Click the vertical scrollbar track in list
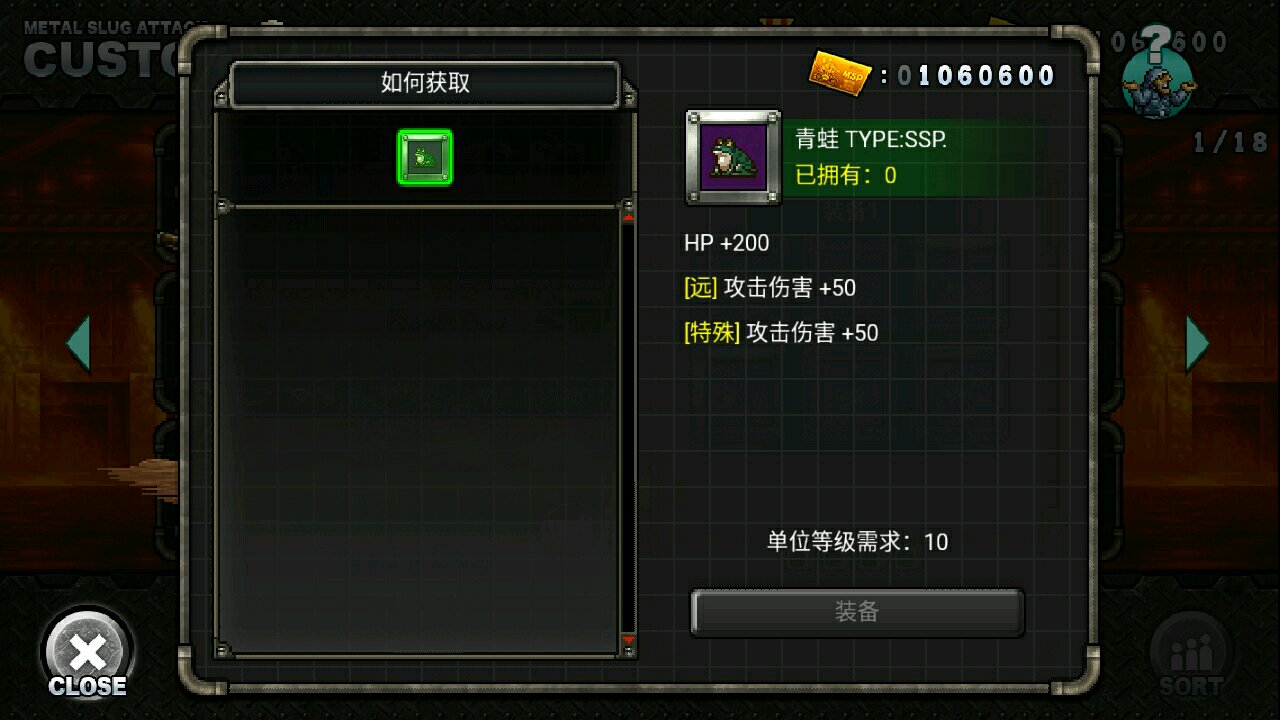The width and height of the screenshot is (1280, 720). (628, 428)
